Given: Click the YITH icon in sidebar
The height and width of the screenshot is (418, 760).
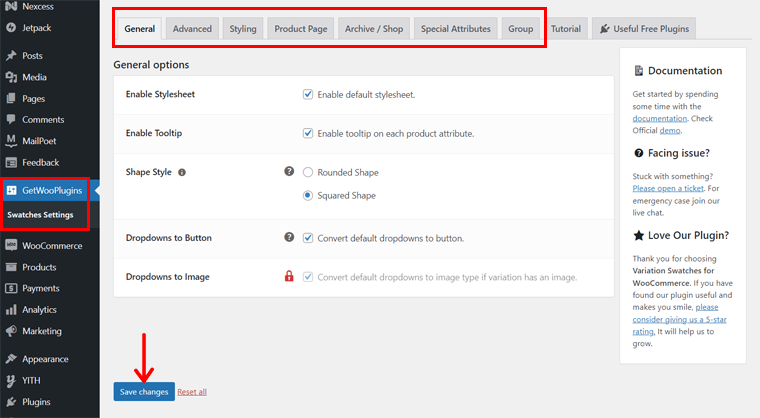Looking at the screenshot, I should (x=11, y=381).
